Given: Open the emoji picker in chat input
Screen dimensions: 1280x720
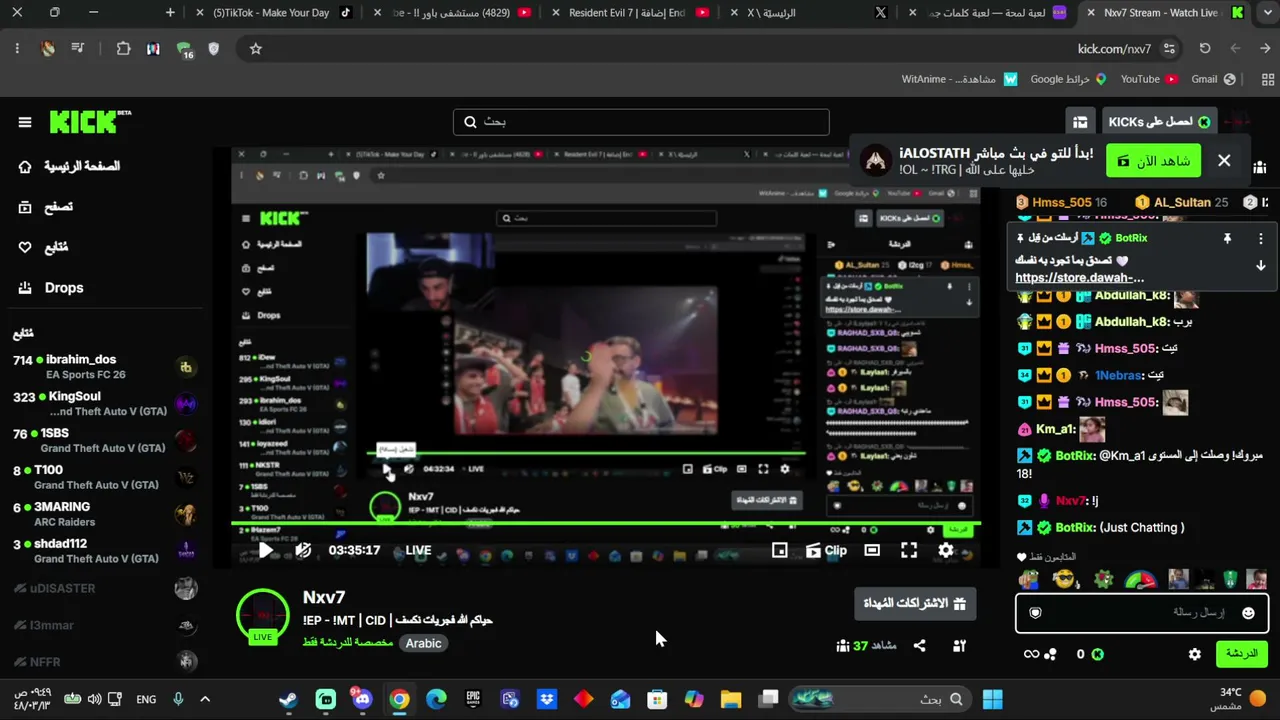Looking at the screenshot, I should (1248, 613).
